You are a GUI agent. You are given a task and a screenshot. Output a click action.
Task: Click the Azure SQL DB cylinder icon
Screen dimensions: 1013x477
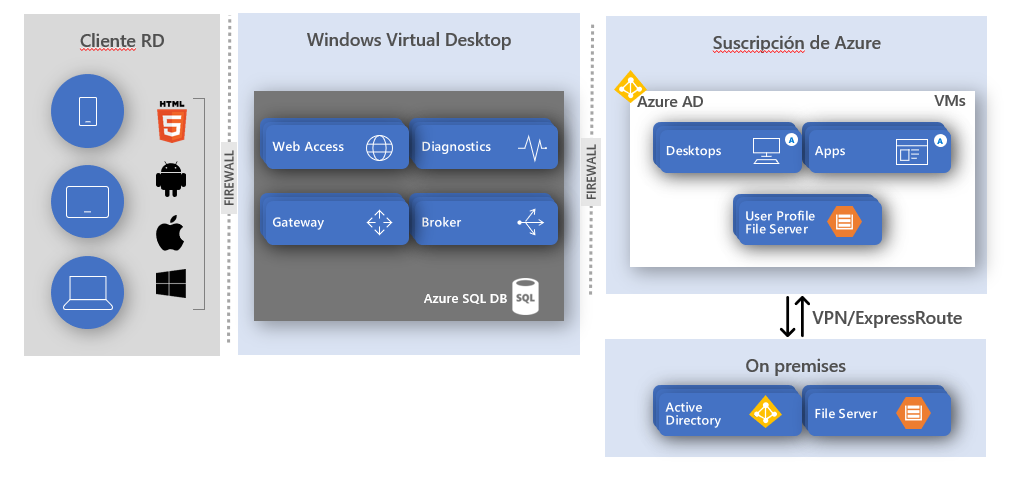(x=525, y=297)
